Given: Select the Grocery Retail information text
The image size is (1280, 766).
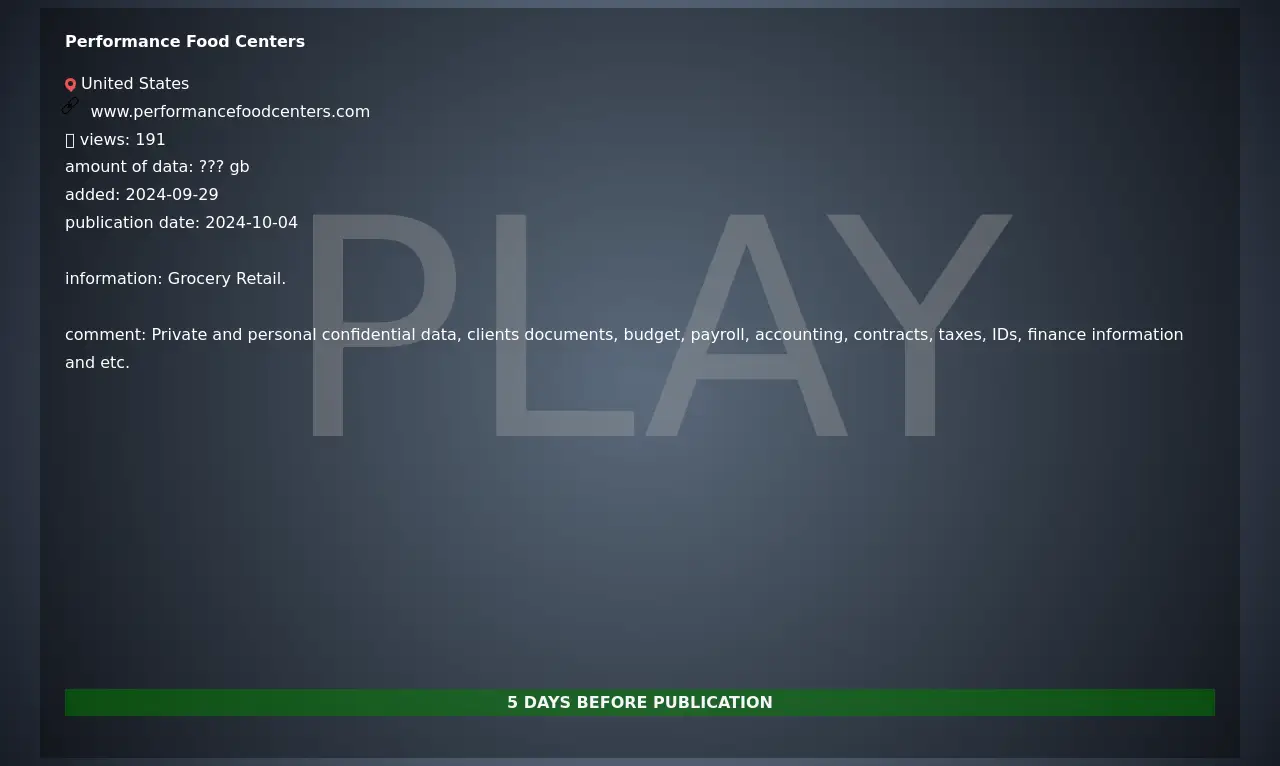Looking at the screenshot, I should pyautogui.click(x=226, y=279).
